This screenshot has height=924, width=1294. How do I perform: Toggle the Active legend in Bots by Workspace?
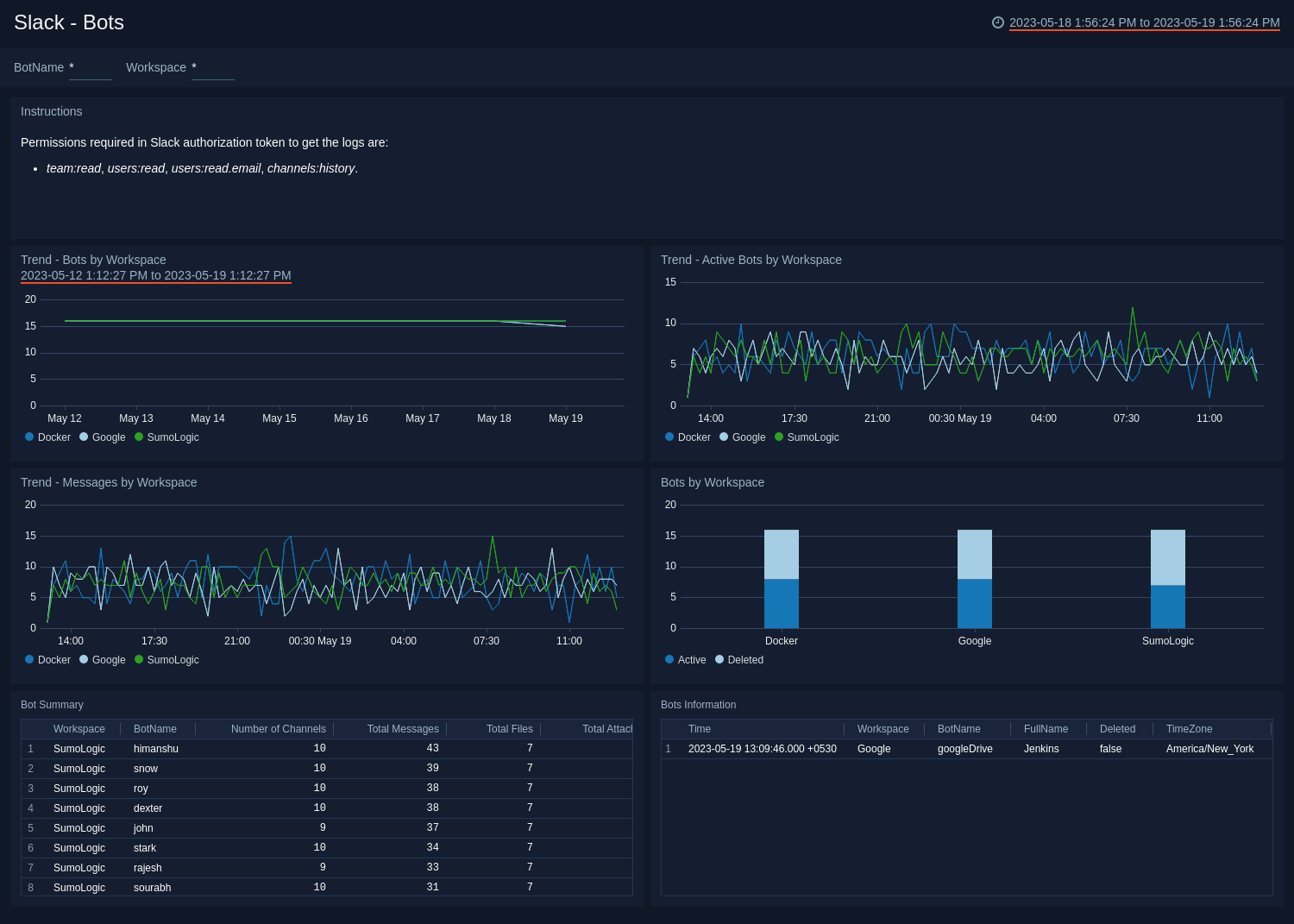(685, 659)
